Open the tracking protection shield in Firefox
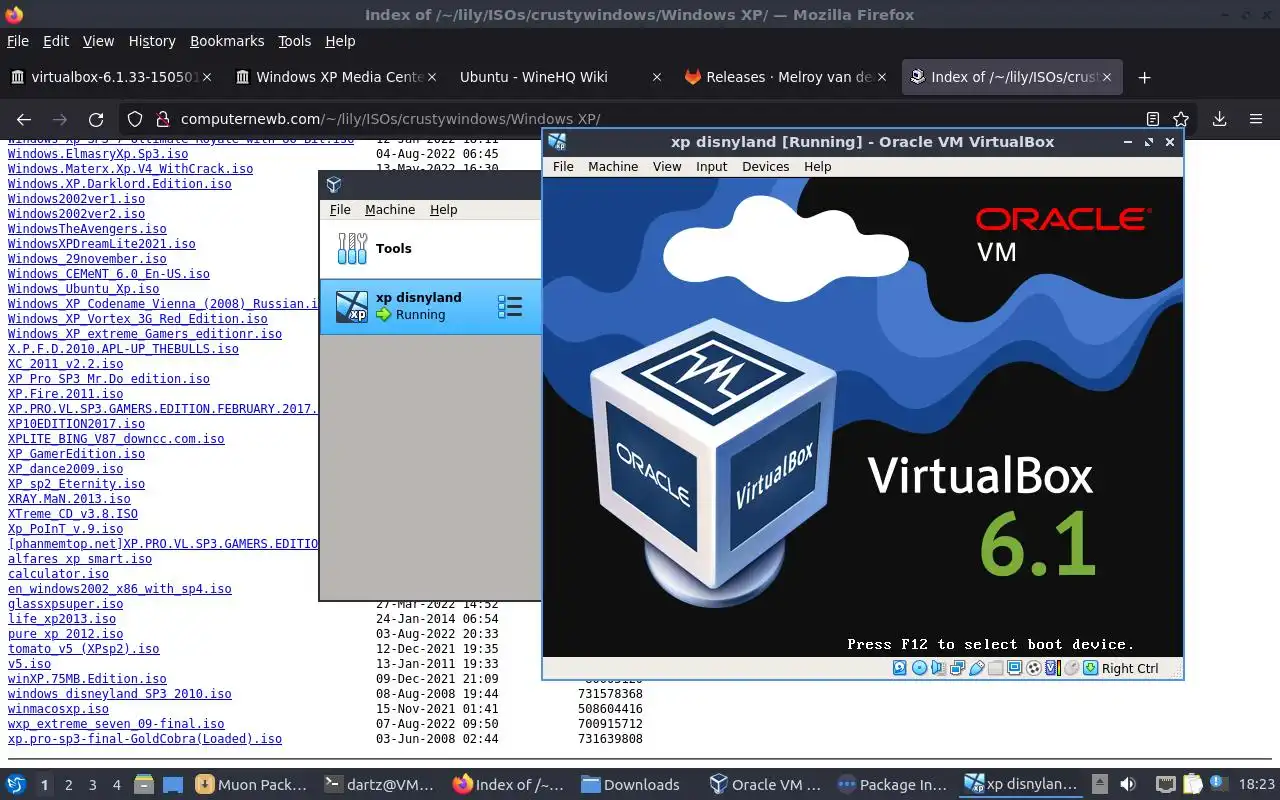 coord(136,119)
